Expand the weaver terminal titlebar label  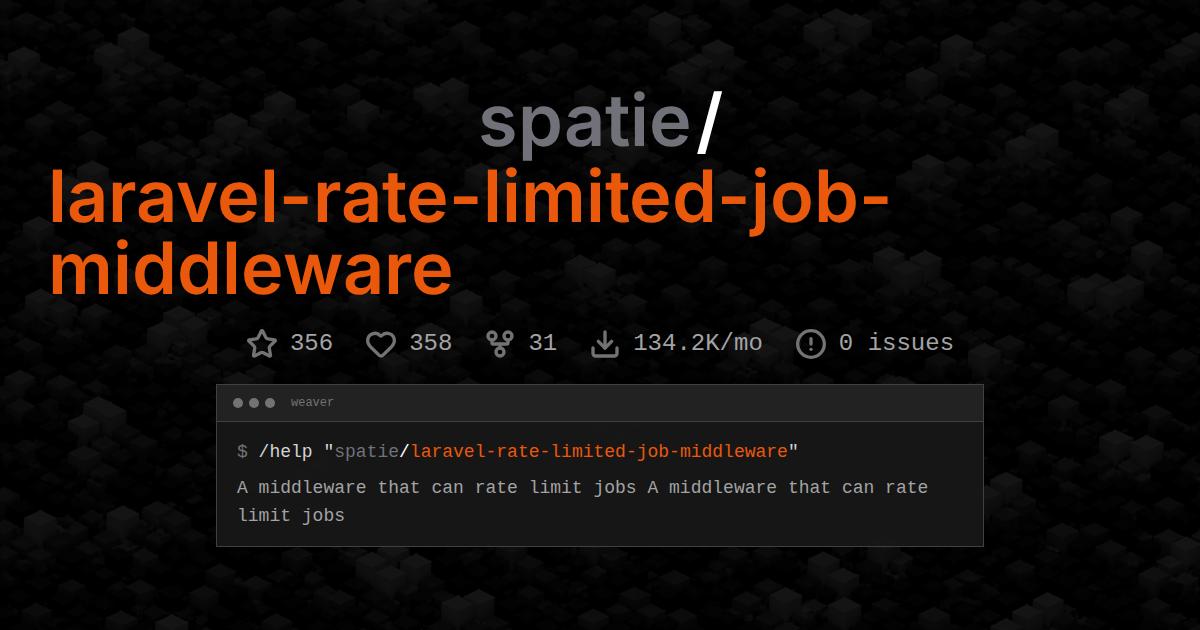tap(311, 402)
